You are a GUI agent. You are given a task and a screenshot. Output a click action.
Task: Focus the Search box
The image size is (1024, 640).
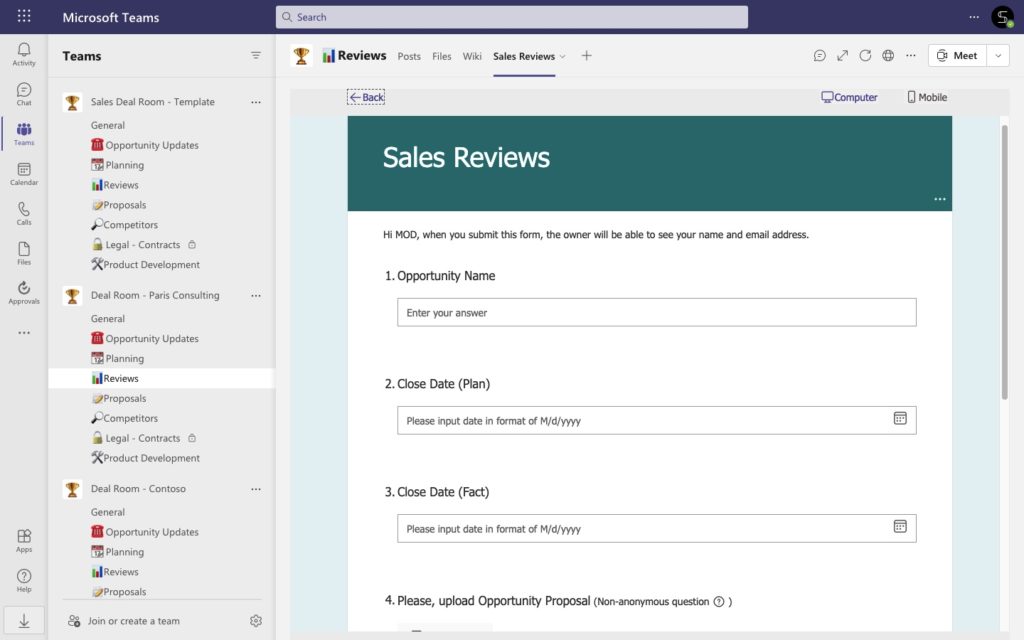point(511,17)
